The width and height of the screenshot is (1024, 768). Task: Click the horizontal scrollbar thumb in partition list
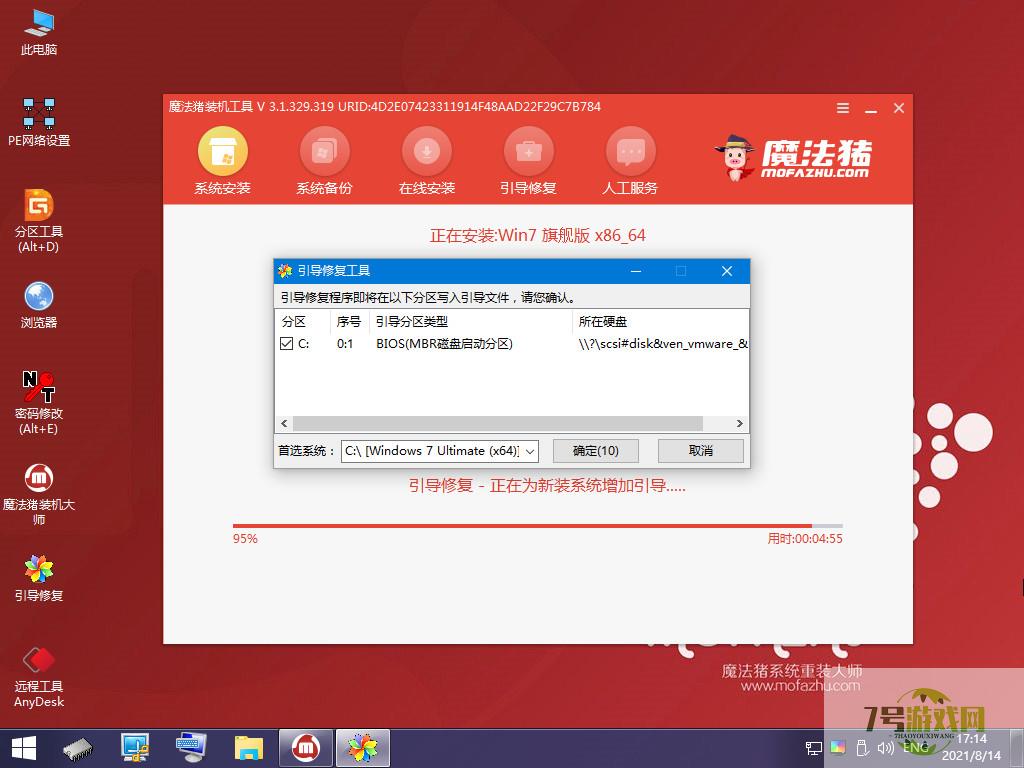click(498, 423)
